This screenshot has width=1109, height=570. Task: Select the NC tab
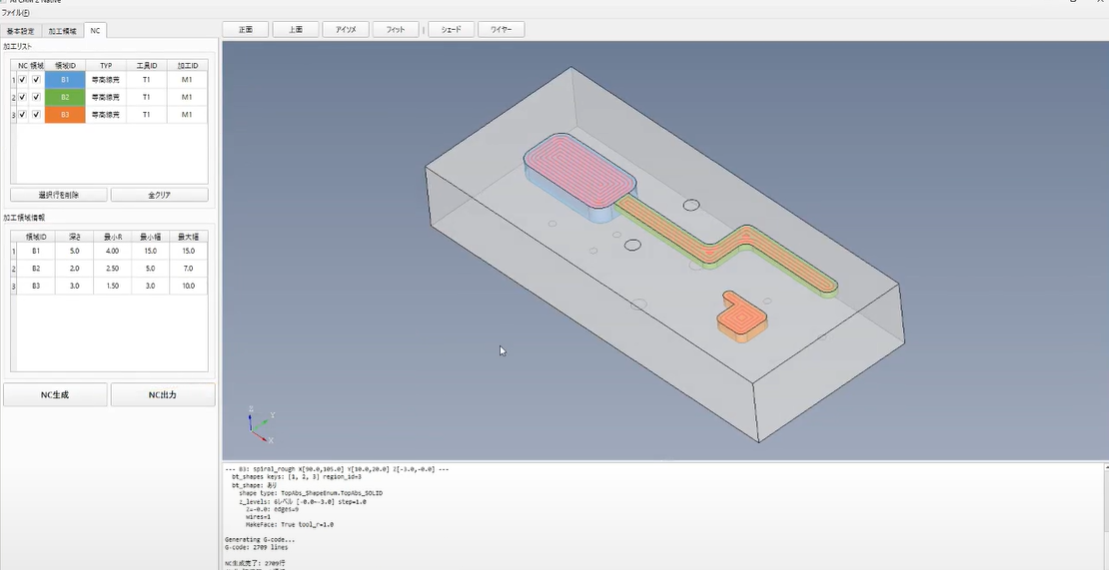95,30
